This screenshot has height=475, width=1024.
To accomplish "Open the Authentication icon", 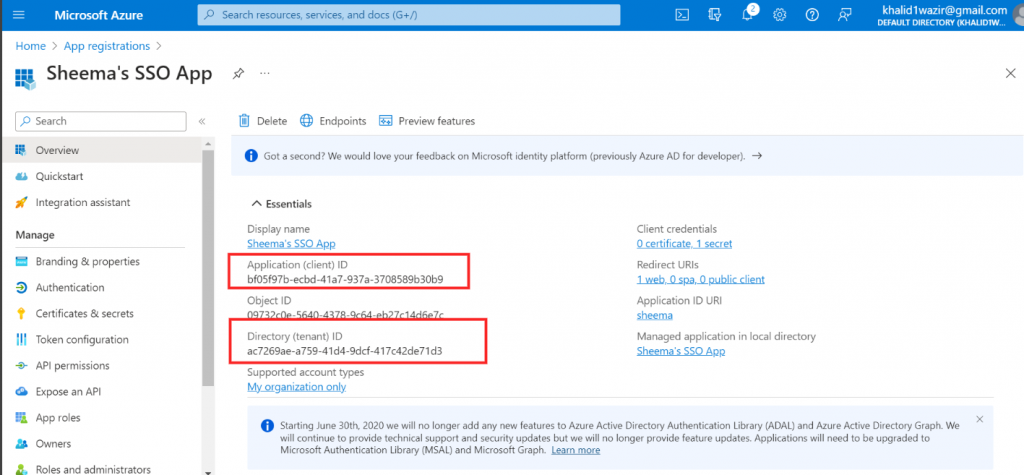I will (22, 287).
